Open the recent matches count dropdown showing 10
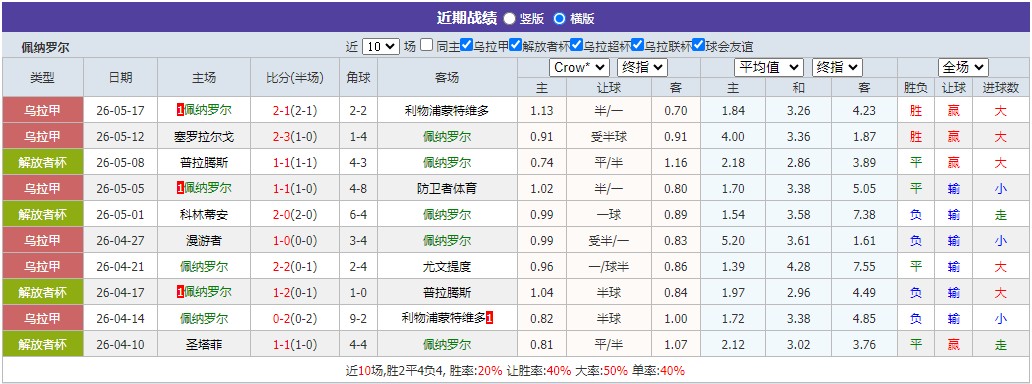Image resolution: width=1032 pixels, height=384 pixels. (x=380, y=46)
